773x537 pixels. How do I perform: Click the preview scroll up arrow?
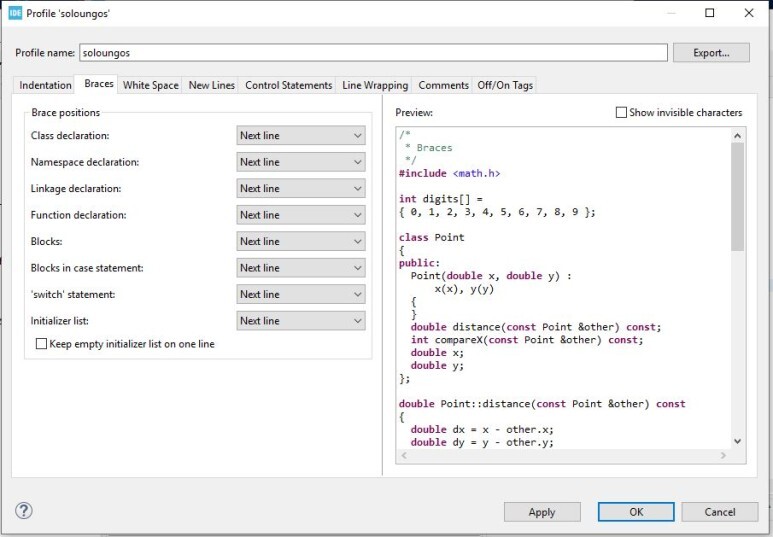[x=737, y=135]
